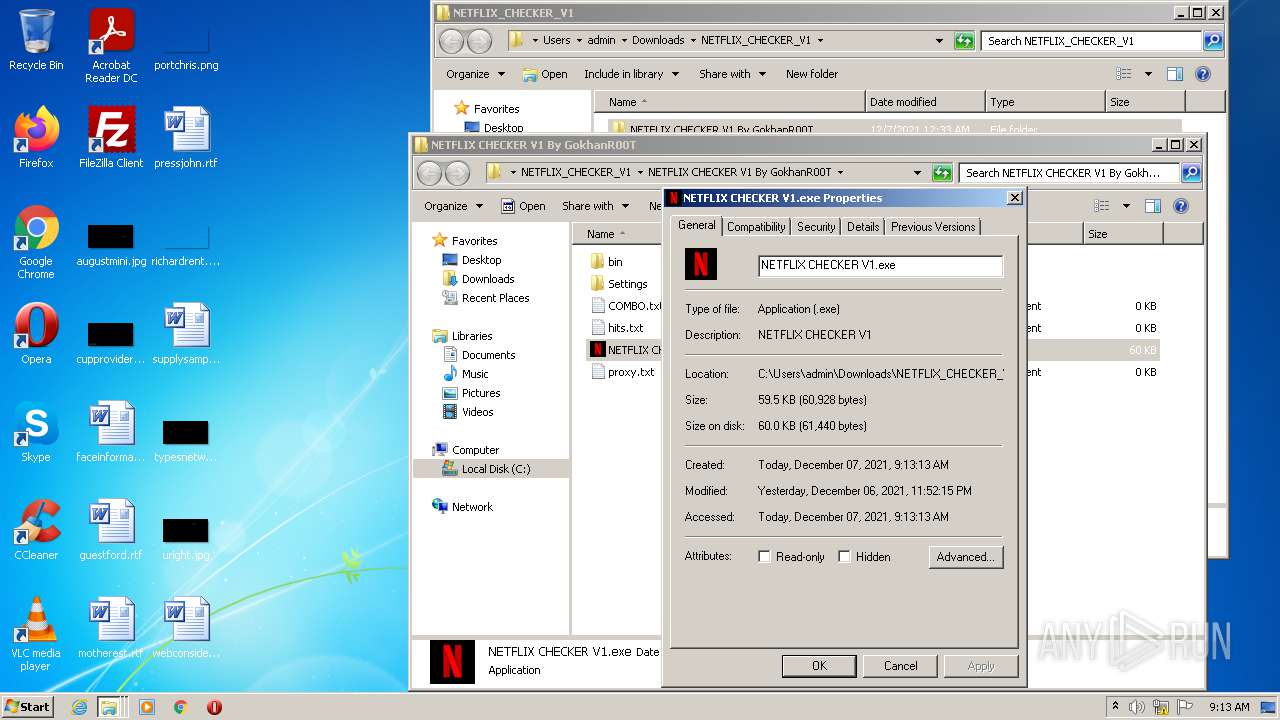Image resolution: width=1280 pixels, height=720 pixels.
Task: Select the Documents library
Action: [x=488, y=355]
